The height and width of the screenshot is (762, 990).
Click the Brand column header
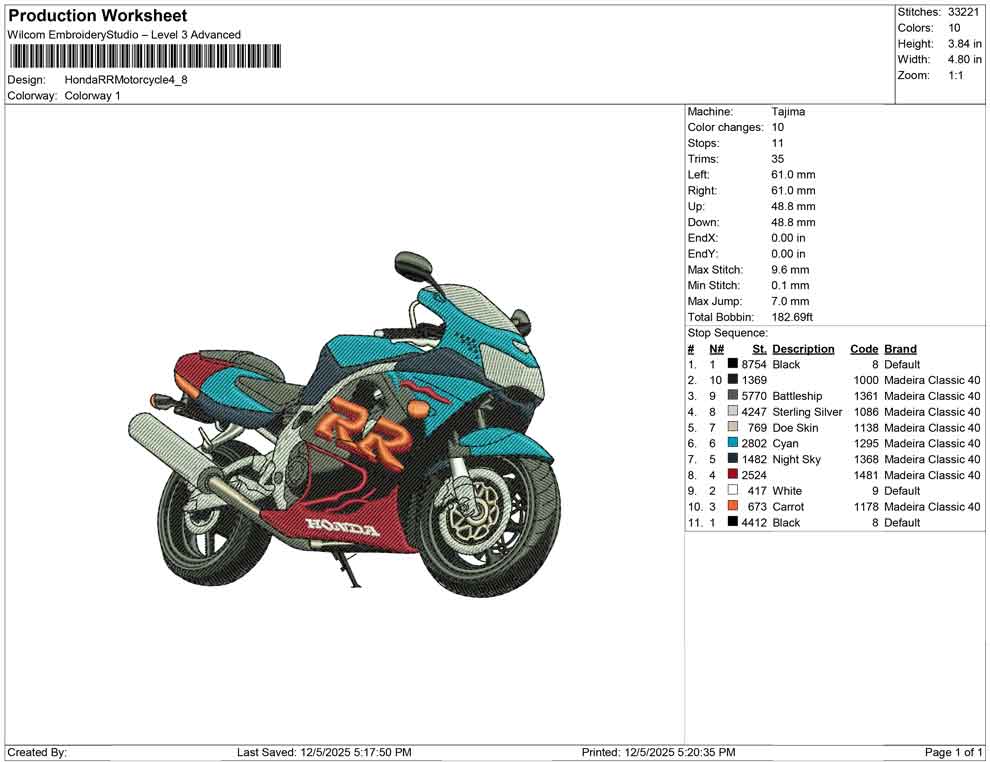(x=900, y=348)
